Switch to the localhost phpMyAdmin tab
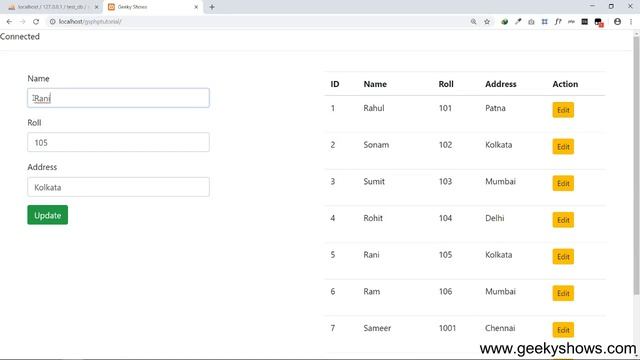640x360 pixels. click(x=52, y=7)
